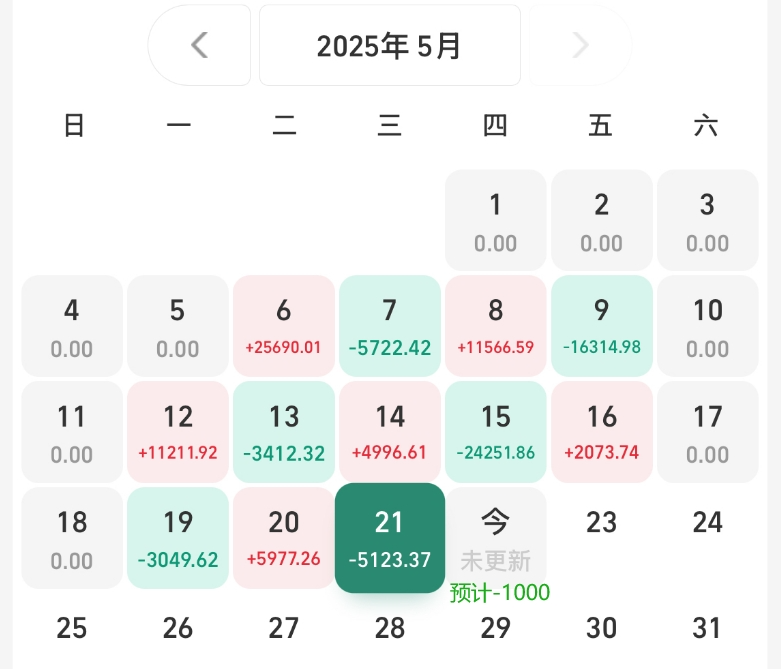Open May 19 with -3049.62 loss
This screenshot has height=669, width=781.
point(178,538)
